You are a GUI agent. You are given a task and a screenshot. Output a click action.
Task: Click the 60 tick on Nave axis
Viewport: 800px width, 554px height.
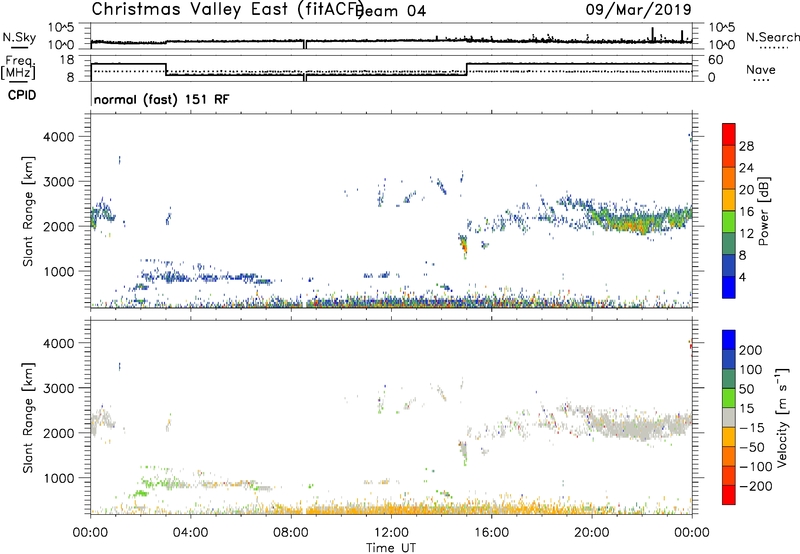[715, 60]
